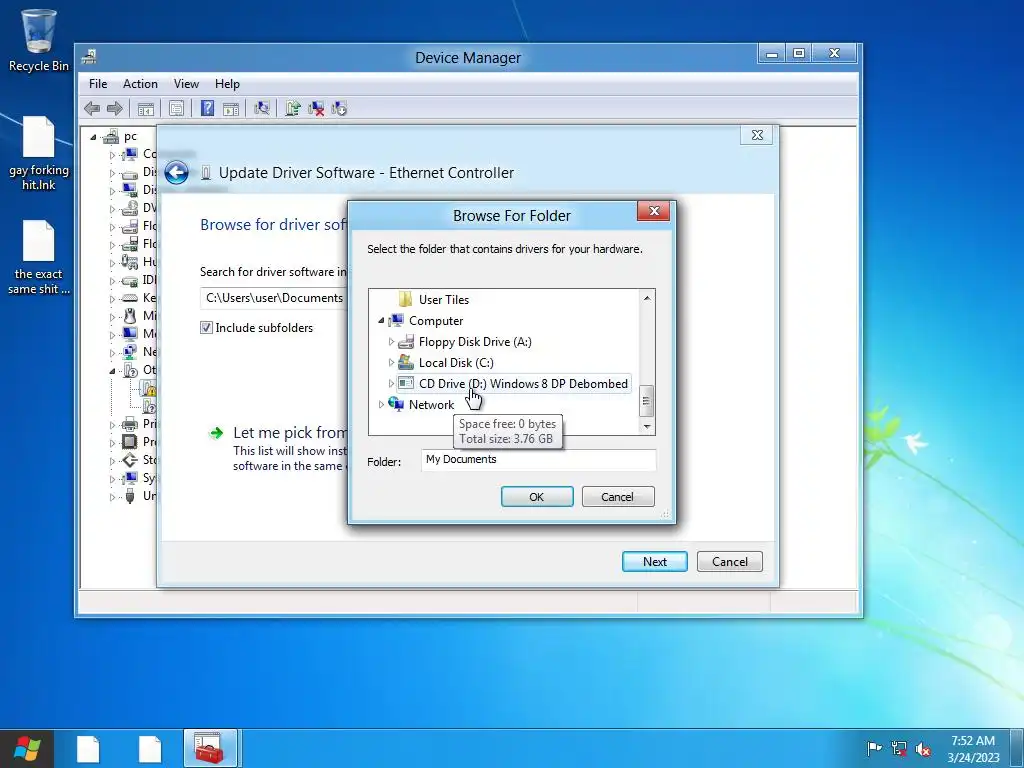Select 'CD Drive (D:) Windows 8 DP Debombed'

click(x=513, y=383)
